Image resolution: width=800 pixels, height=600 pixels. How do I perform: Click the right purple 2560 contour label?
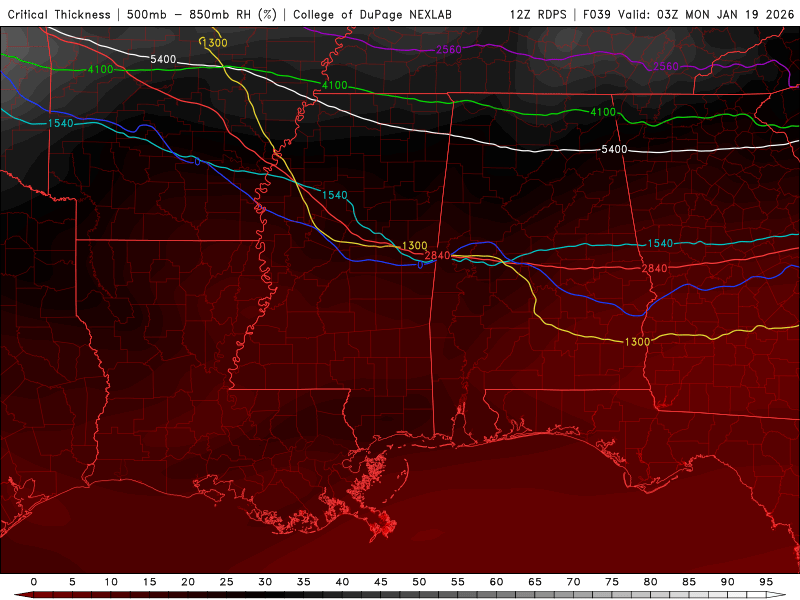pyautogui.click(x=666, y=67)
